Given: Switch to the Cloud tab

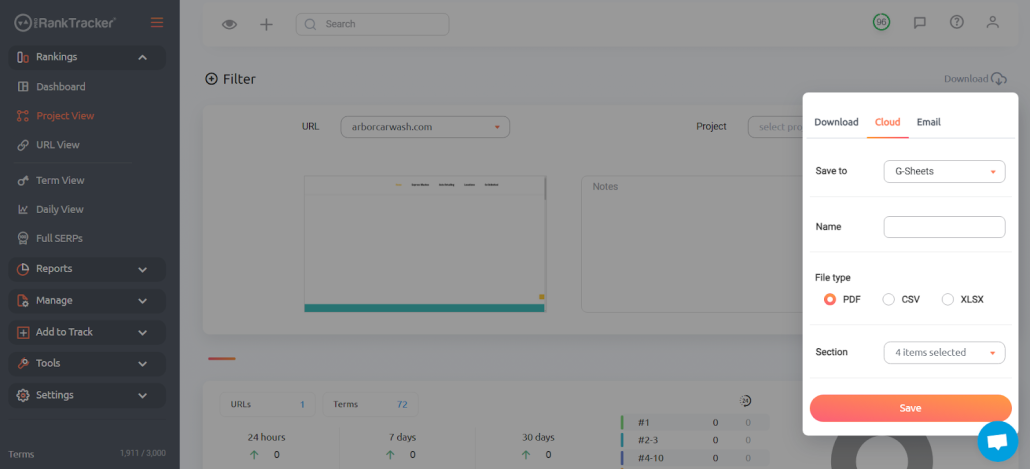Looking at the screenshot, I should click(x=887, y=122).
